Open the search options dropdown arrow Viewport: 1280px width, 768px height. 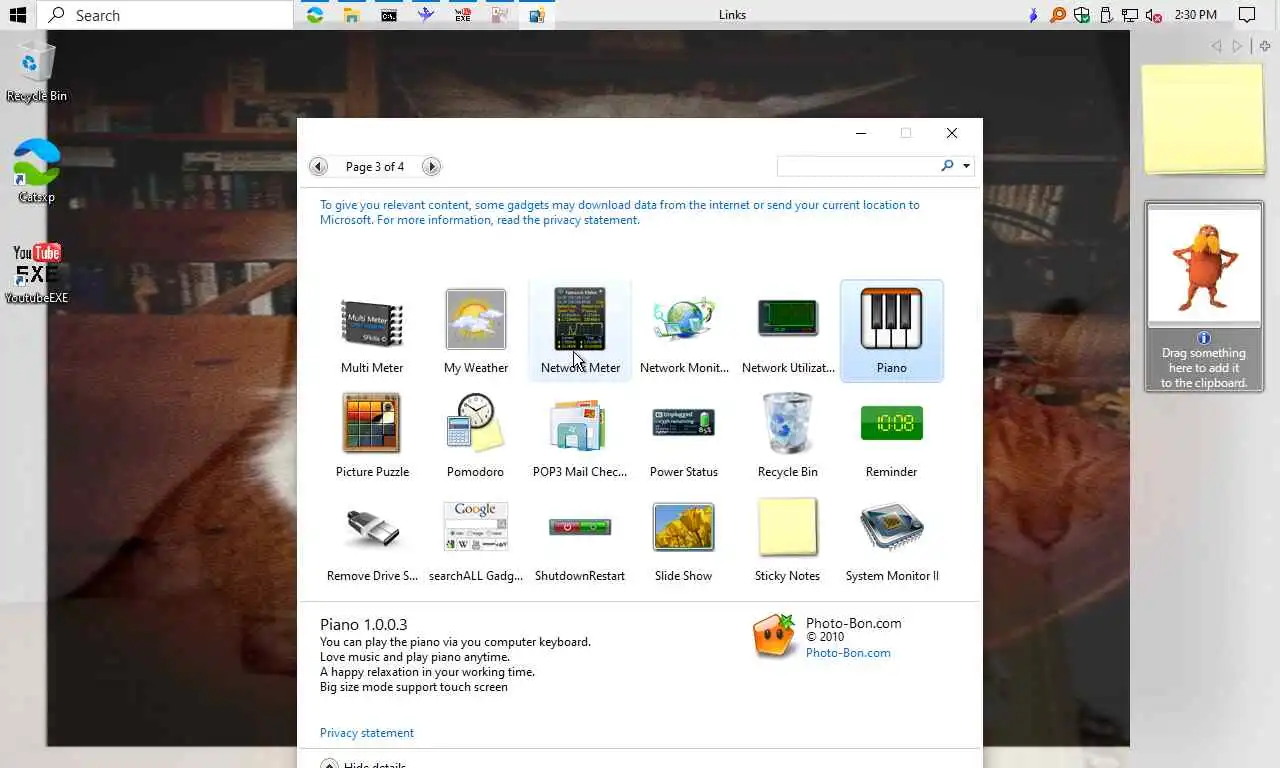tap(966, 166)
